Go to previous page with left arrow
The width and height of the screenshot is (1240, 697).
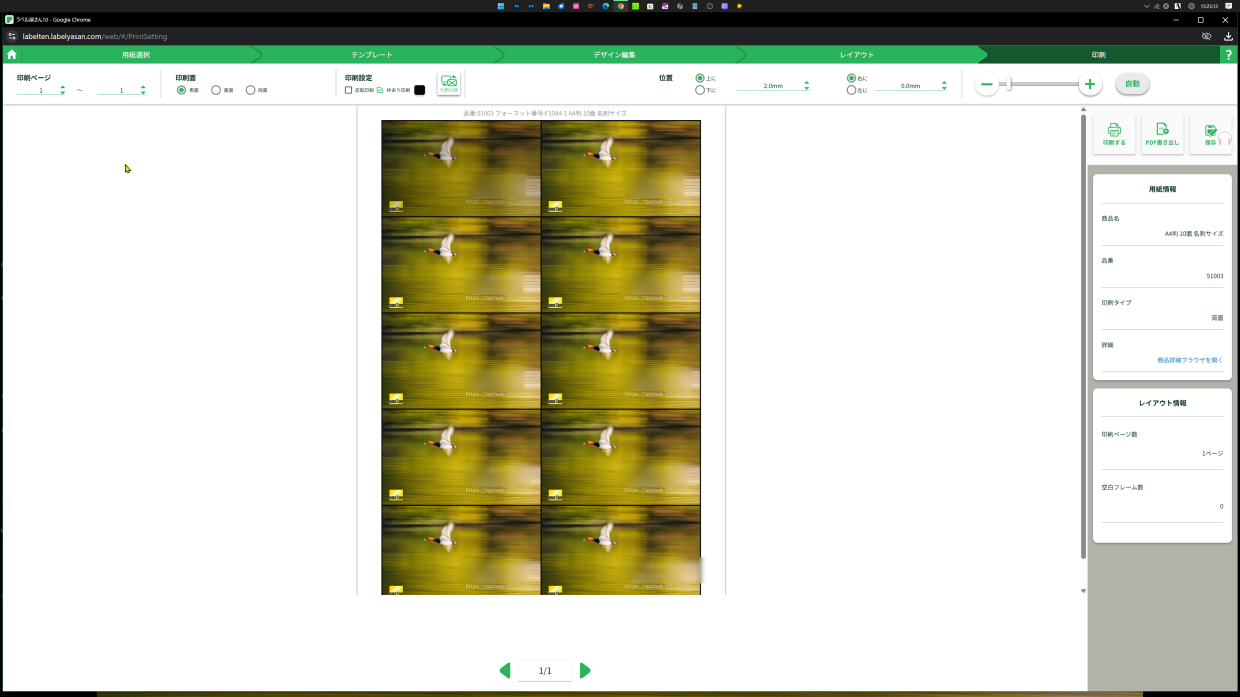click(505, 670)
